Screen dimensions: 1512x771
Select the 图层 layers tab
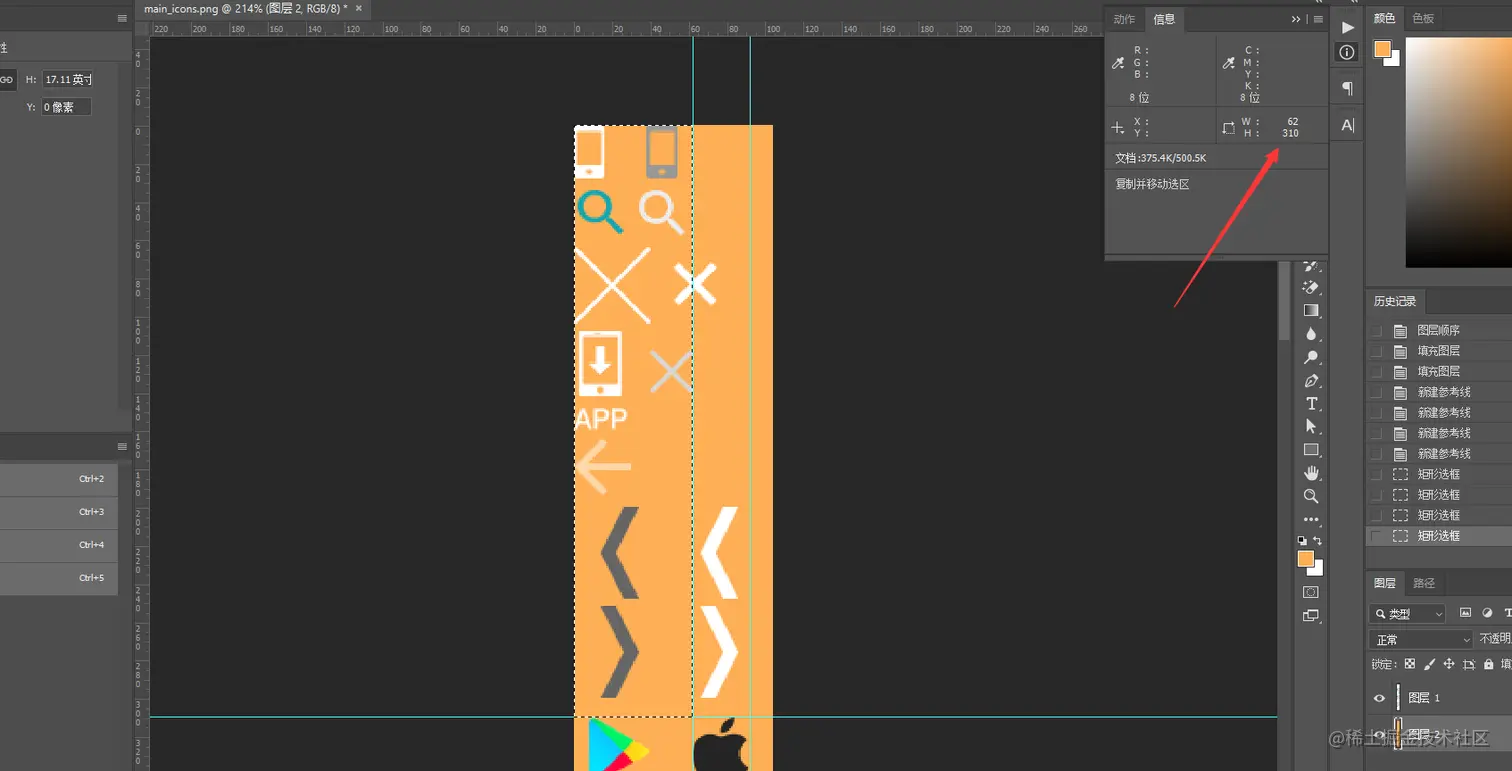pos(1385,583)
